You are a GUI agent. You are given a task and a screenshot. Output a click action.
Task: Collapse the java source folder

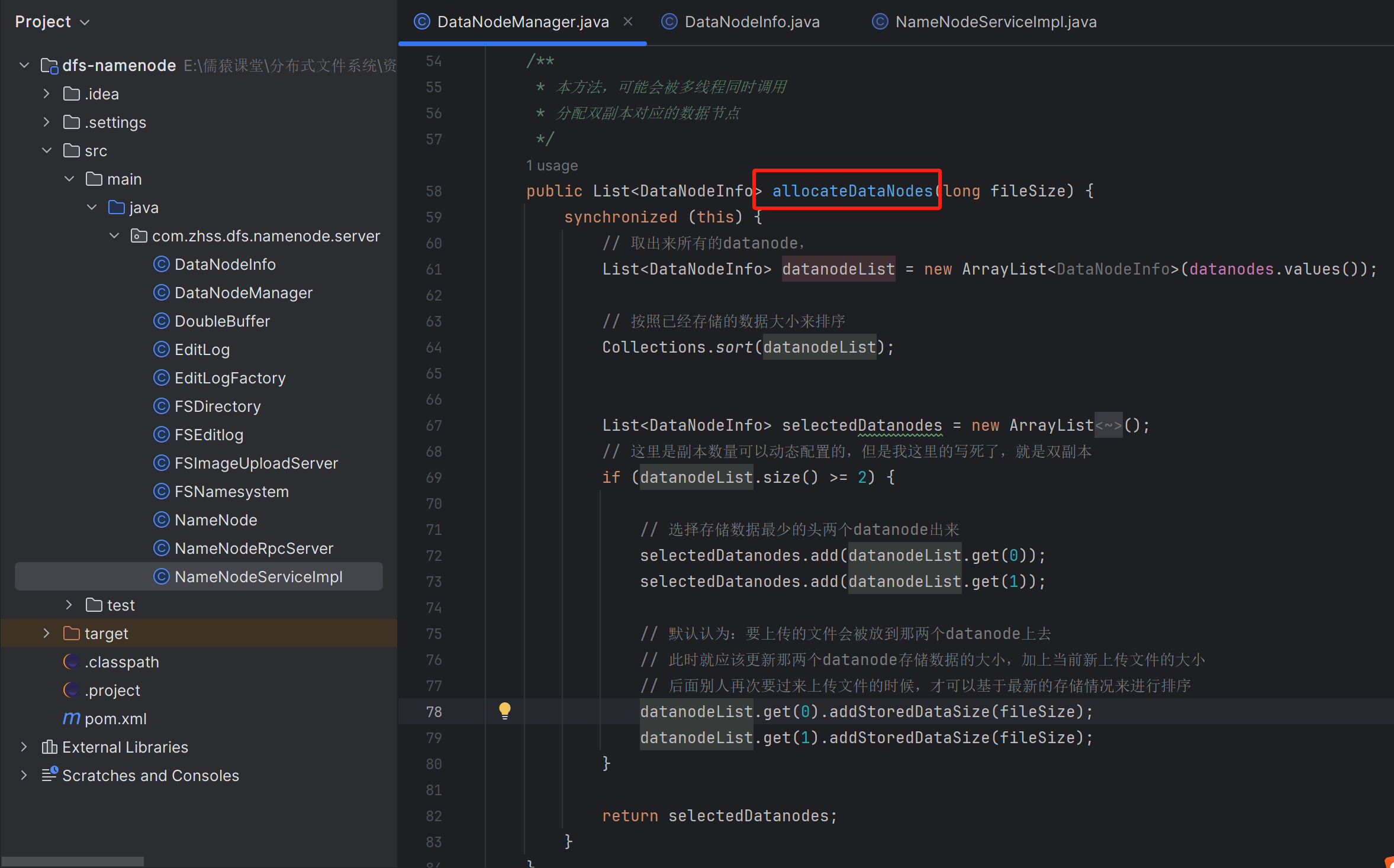92,207
